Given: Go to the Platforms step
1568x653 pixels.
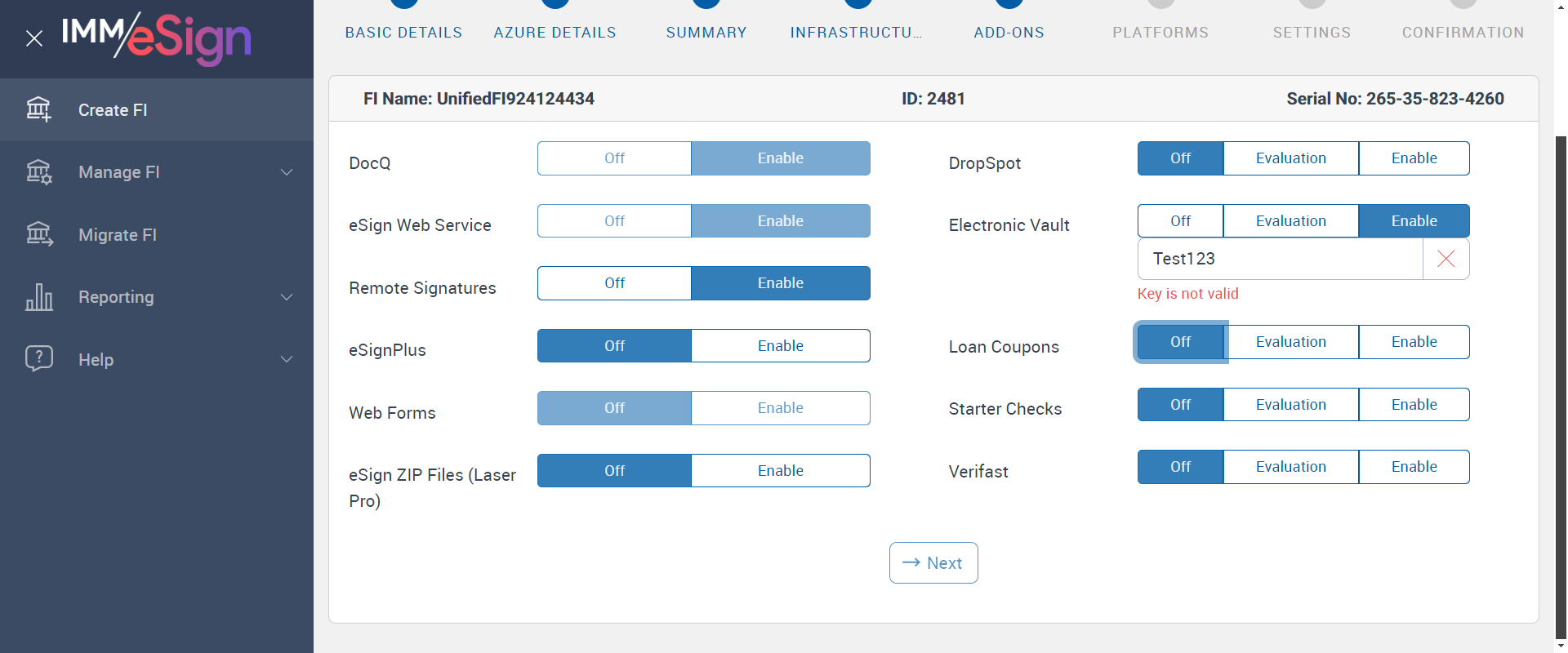Looking at the screenshot, I should (1160, 33).
